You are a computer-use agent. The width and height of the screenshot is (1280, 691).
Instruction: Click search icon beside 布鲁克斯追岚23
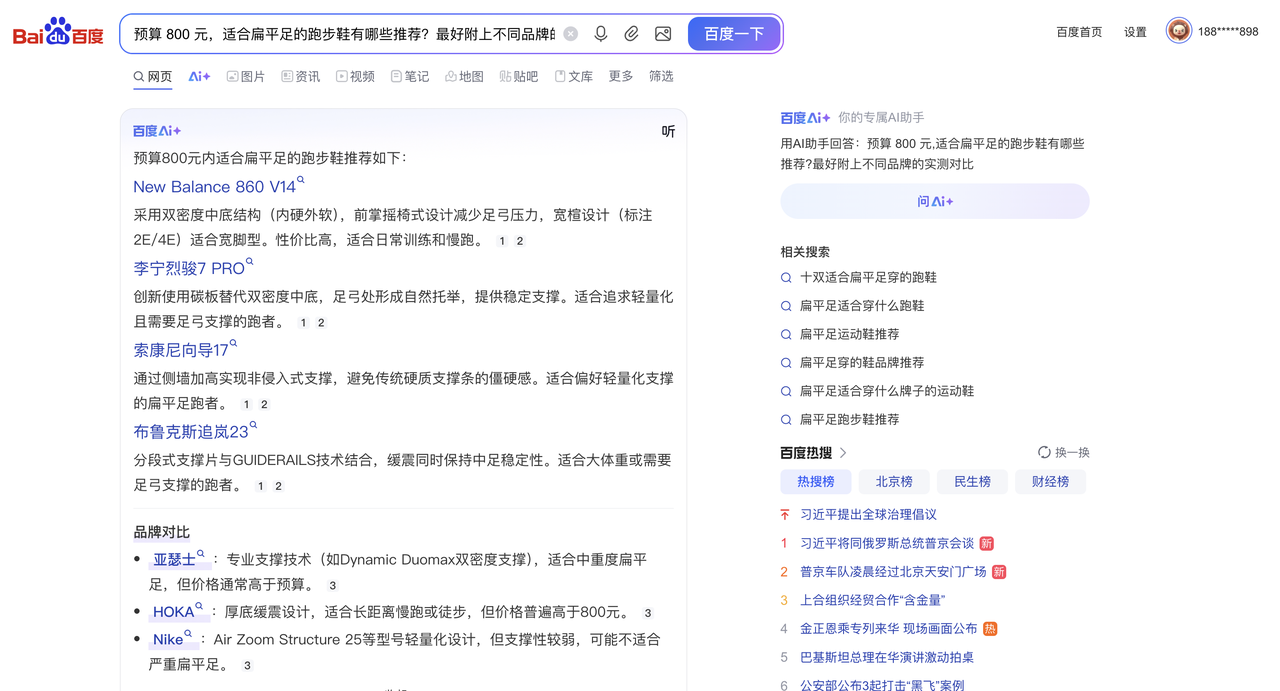coord(253,426)
